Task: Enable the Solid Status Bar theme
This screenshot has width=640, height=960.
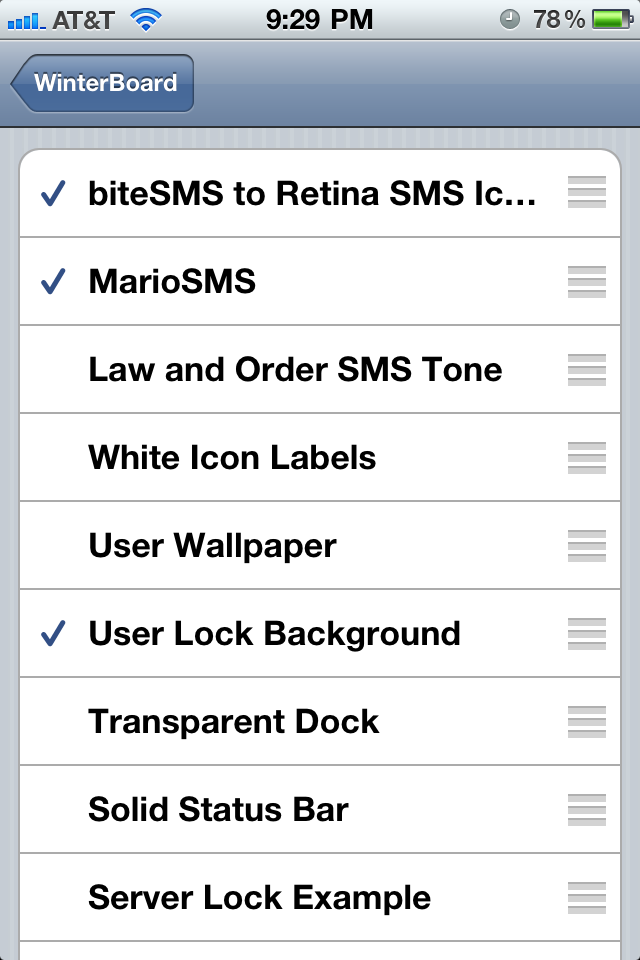Action: [320, 809]
